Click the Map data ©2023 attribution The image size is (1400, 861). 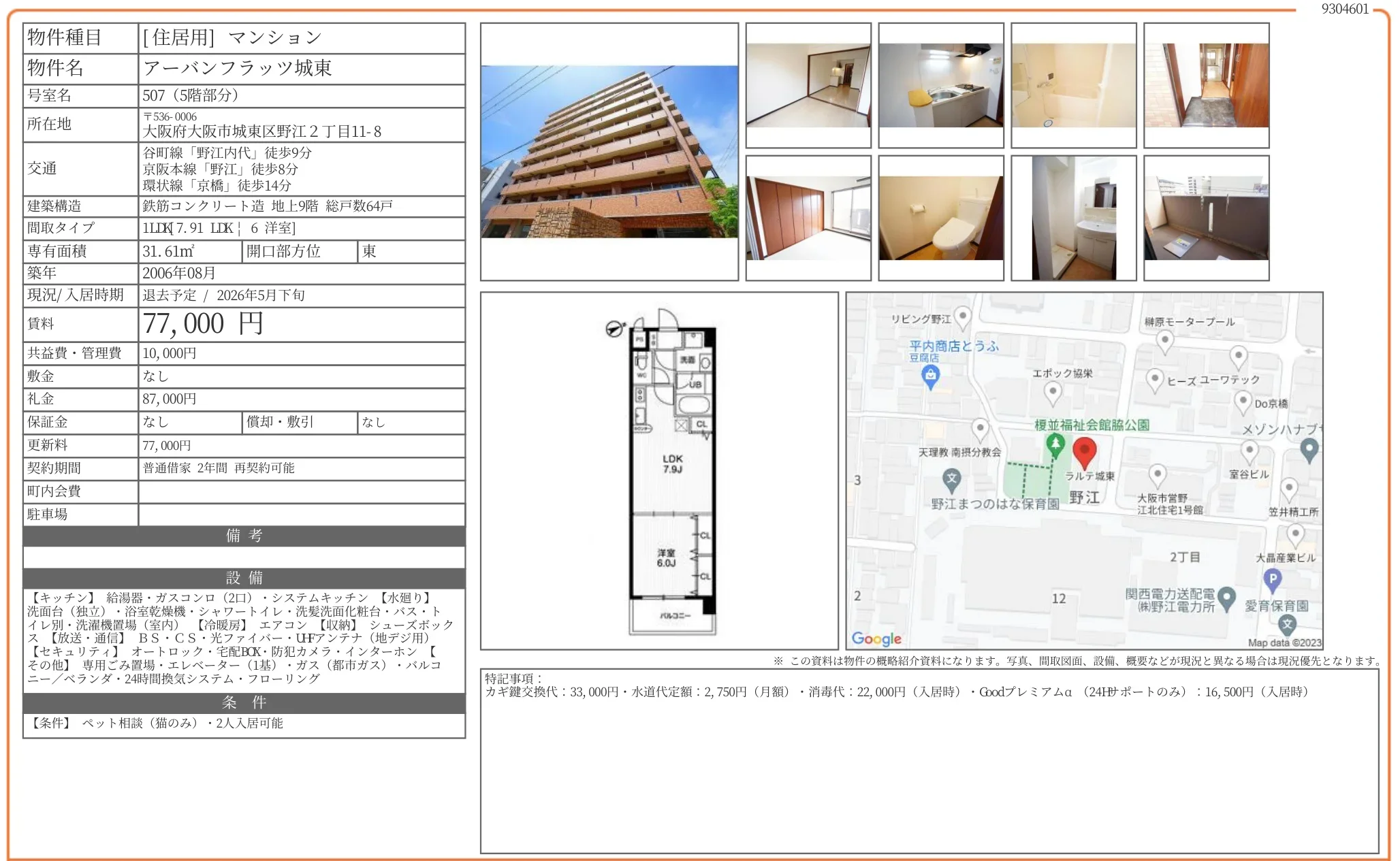[1284, 643]
